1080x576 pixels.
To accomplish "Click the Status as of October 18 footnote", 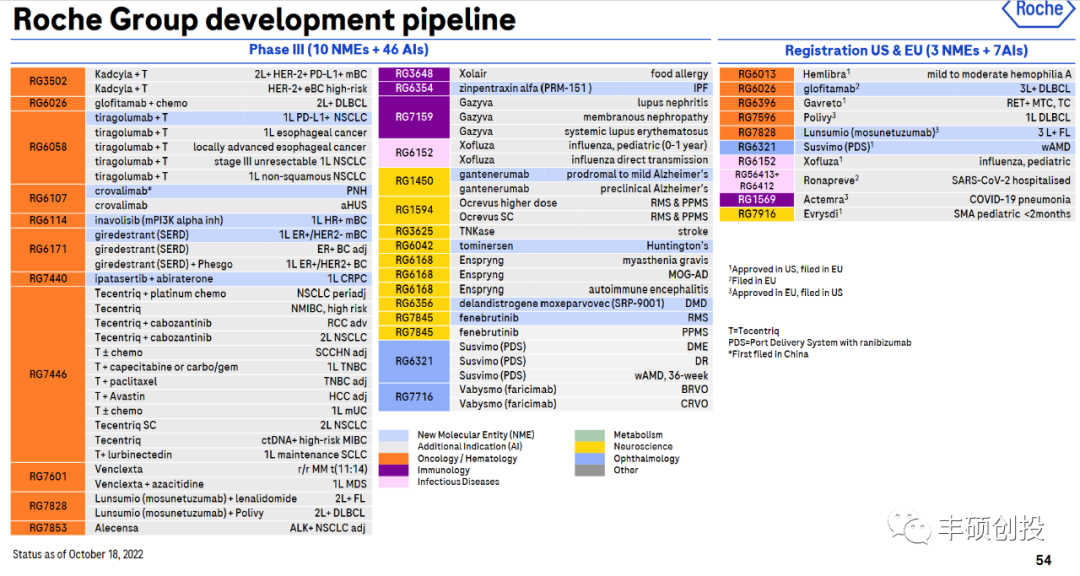I will pos(77,553).
